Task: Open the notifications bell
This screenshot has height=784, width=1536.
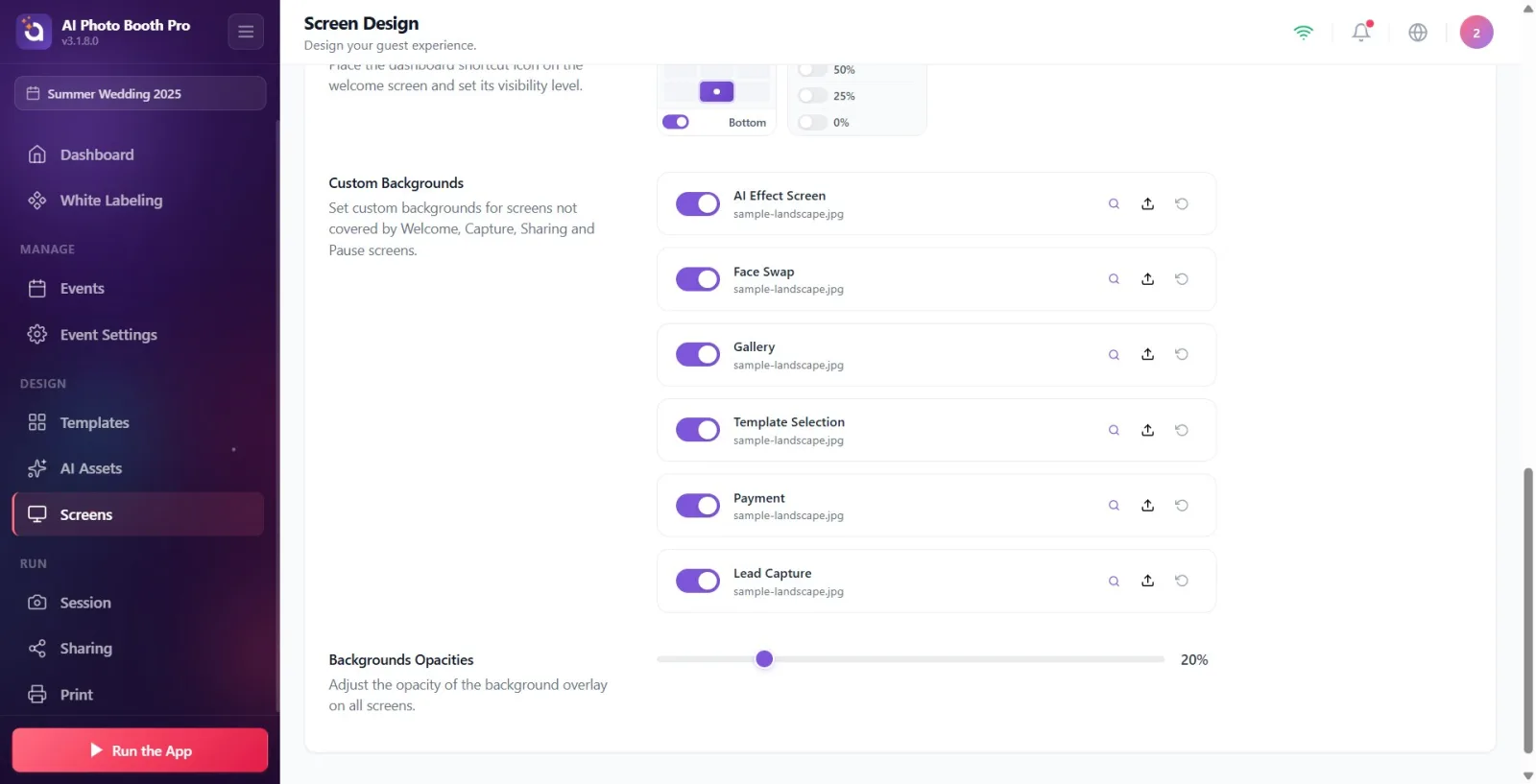Action: (x=1361, y=32)
